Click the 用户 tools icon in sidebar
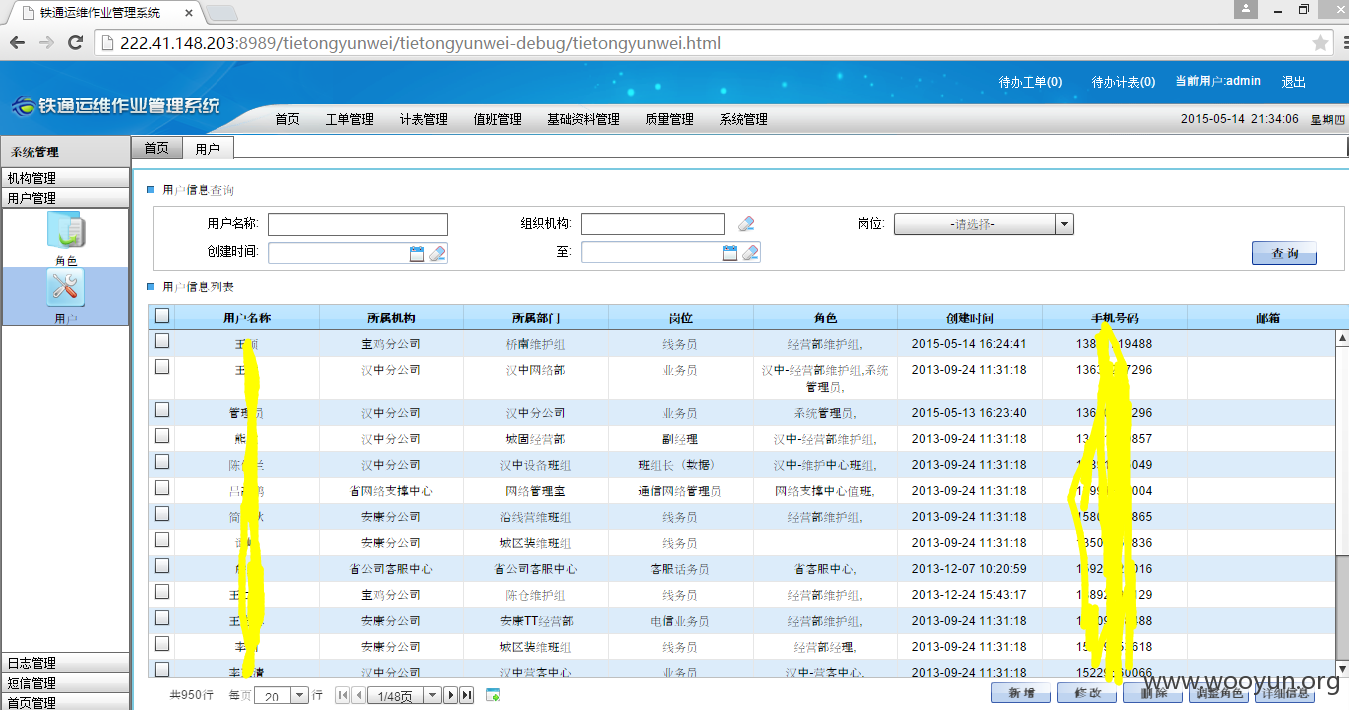The height and width of the screenshot is (710, 1349). tap(66, 289)
